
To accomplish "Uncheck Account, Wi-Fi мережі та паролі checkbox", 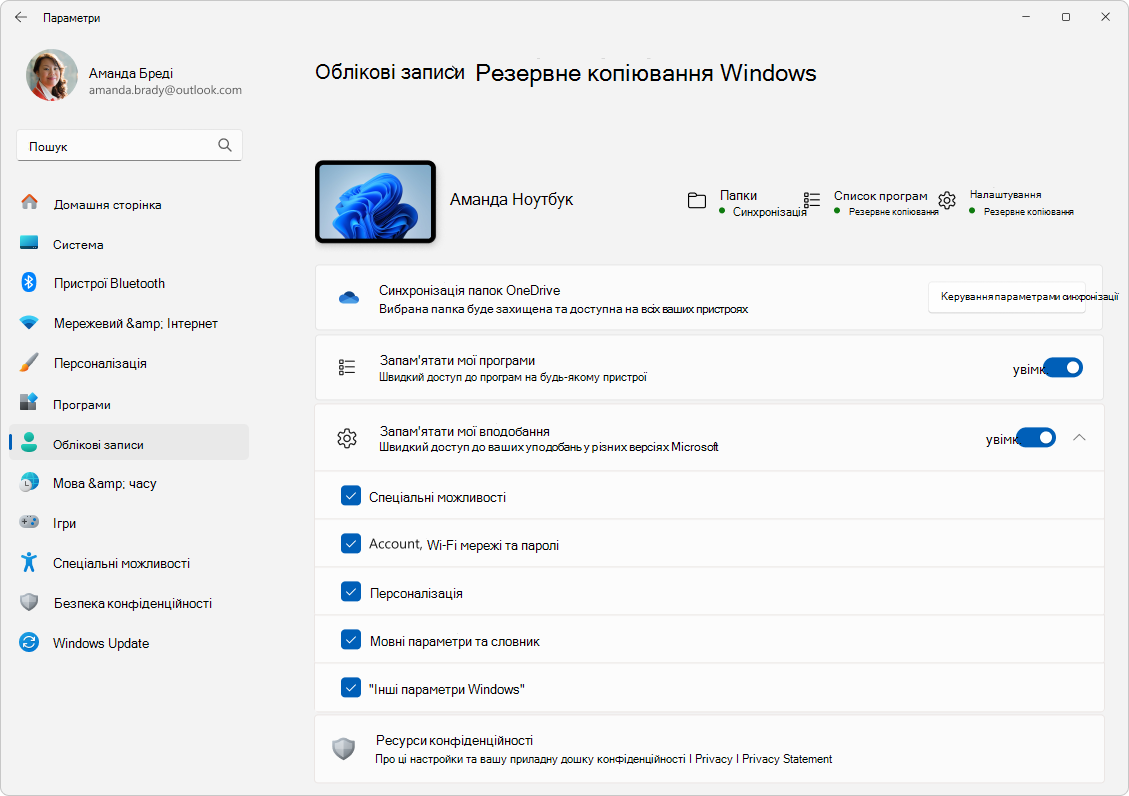I will pyautogui.click(x=351, y=543).
